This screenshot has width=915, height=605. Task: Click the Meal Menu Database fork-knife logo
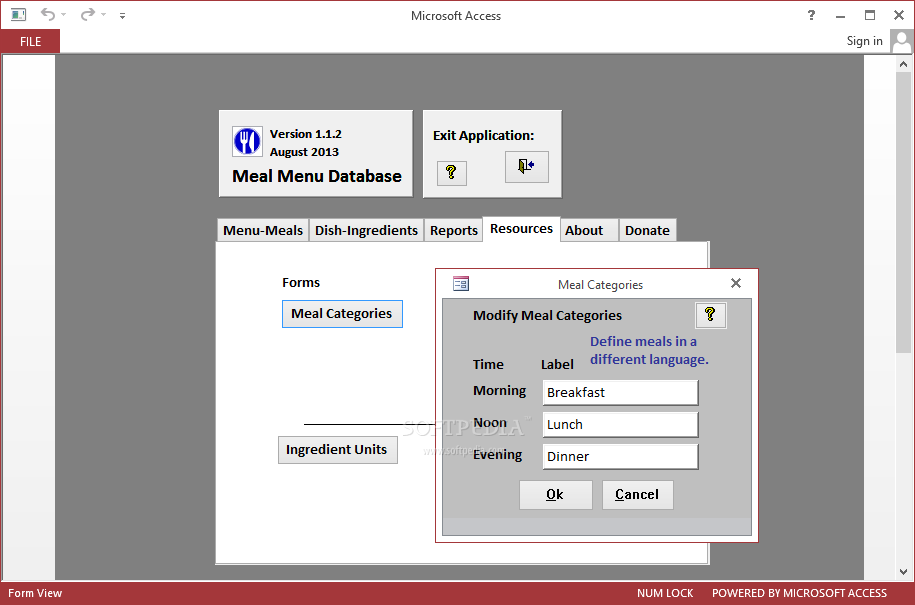(247, 141)
